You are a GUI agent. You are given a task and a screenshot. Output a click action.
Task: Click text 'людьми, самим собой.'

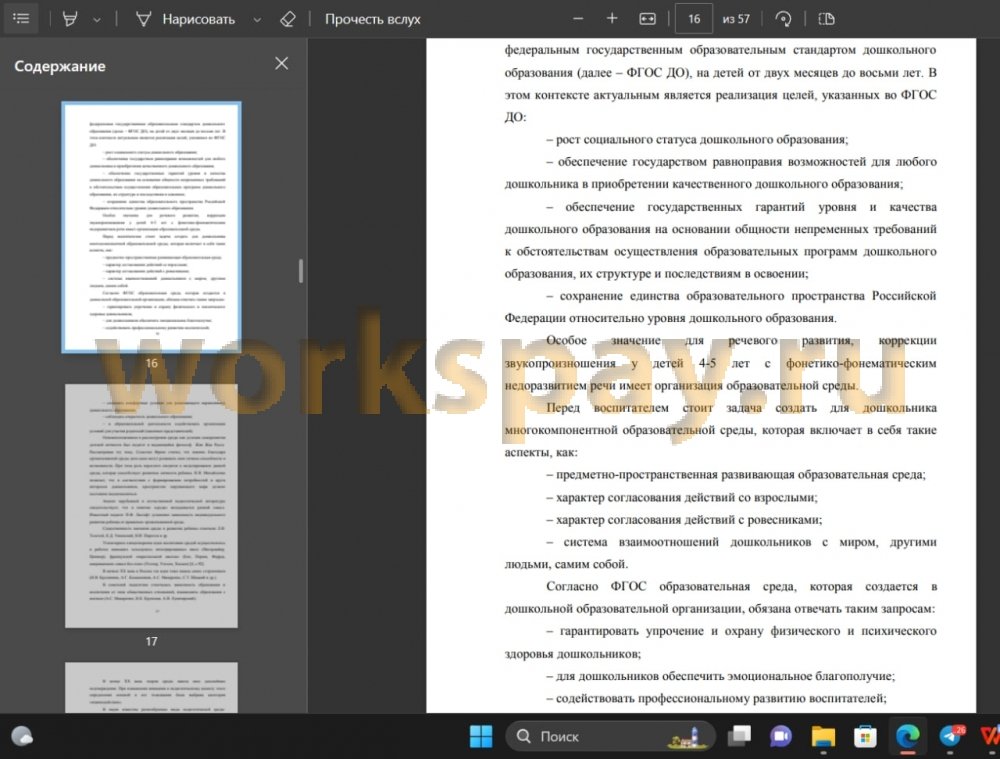tap(567, 564)
